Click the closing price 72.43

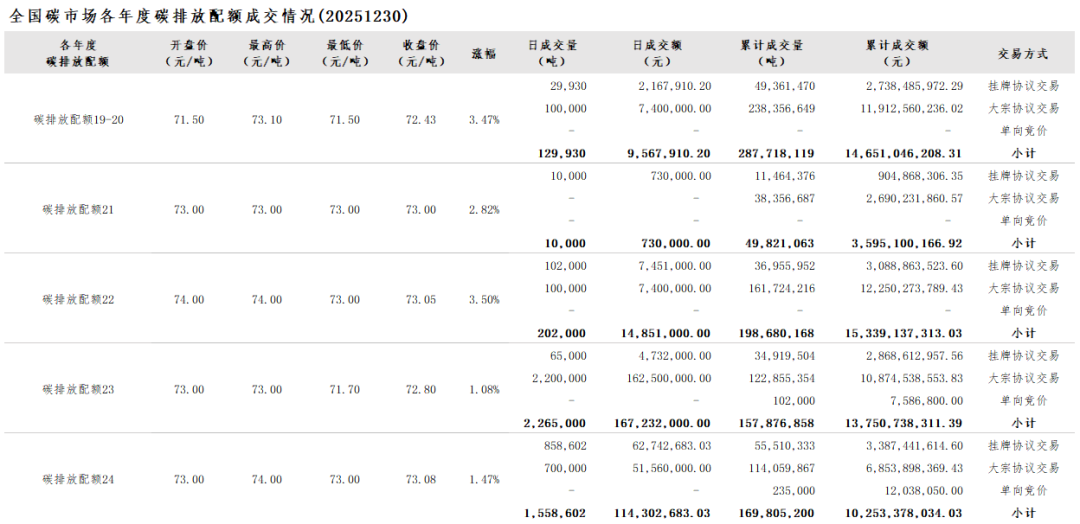[x=421, y=120]
